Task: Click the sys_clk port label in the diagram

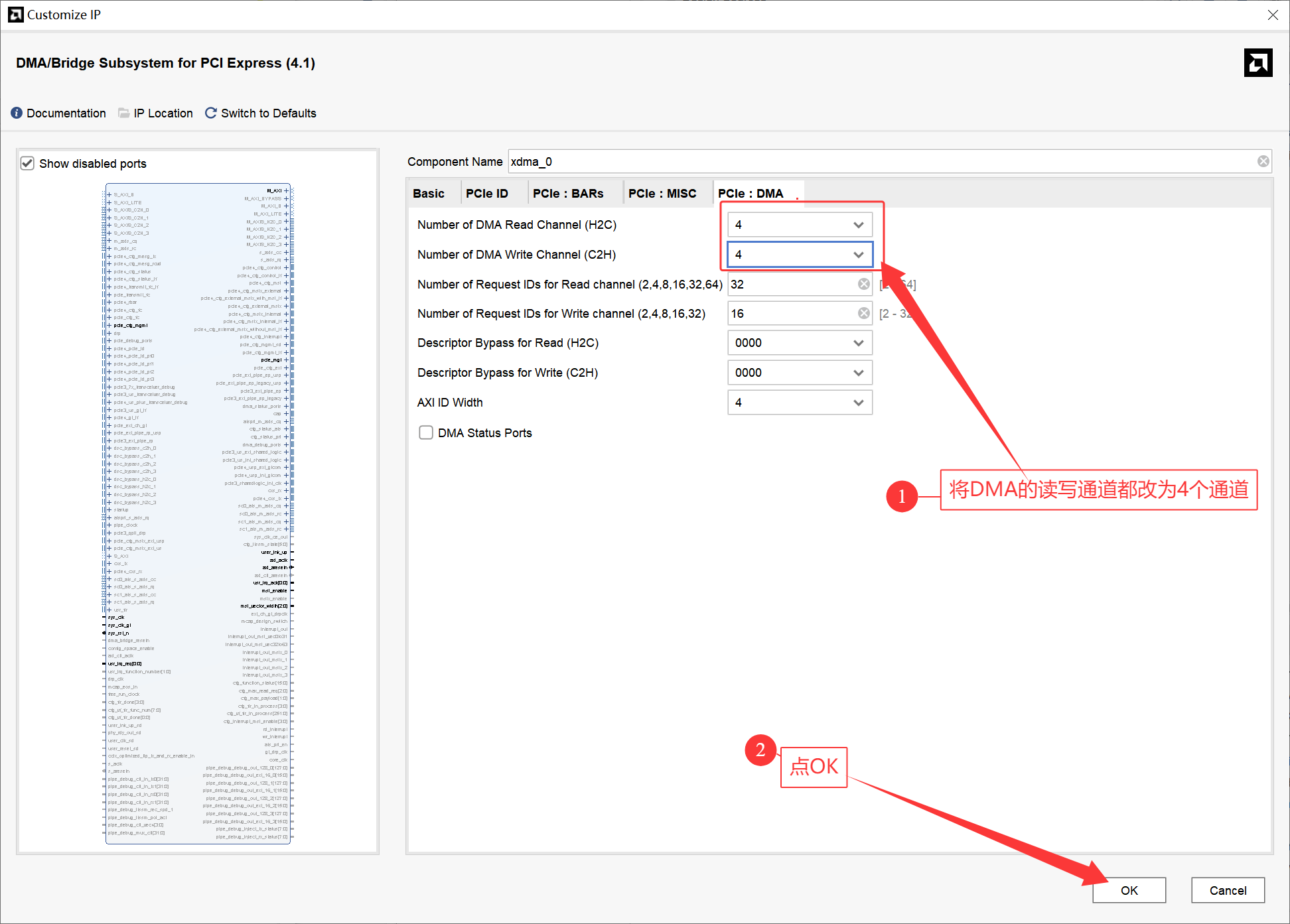Action: [x=116, y=618]
